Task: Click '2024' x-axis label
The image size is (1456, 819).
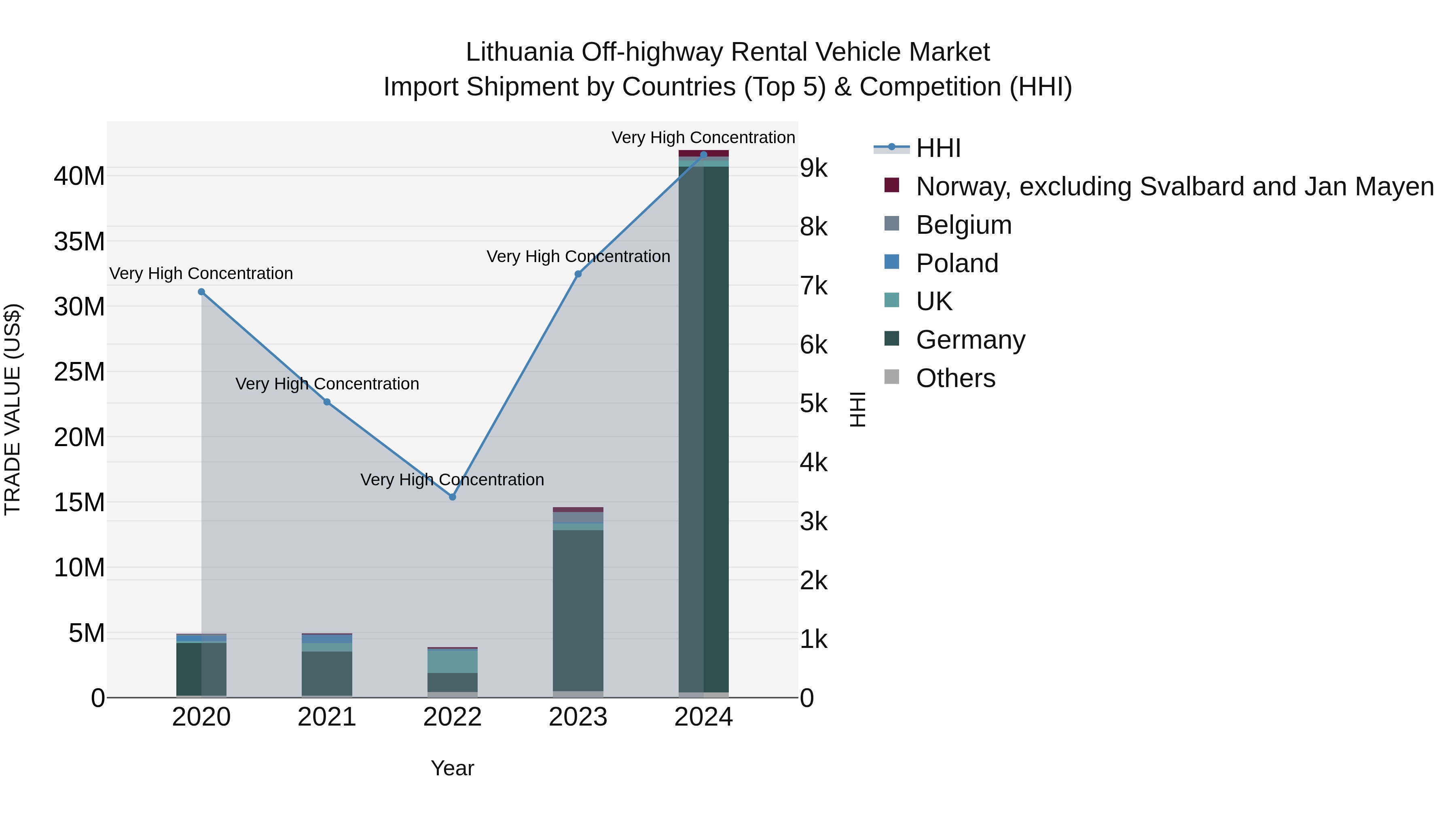Action: [704, 717]
